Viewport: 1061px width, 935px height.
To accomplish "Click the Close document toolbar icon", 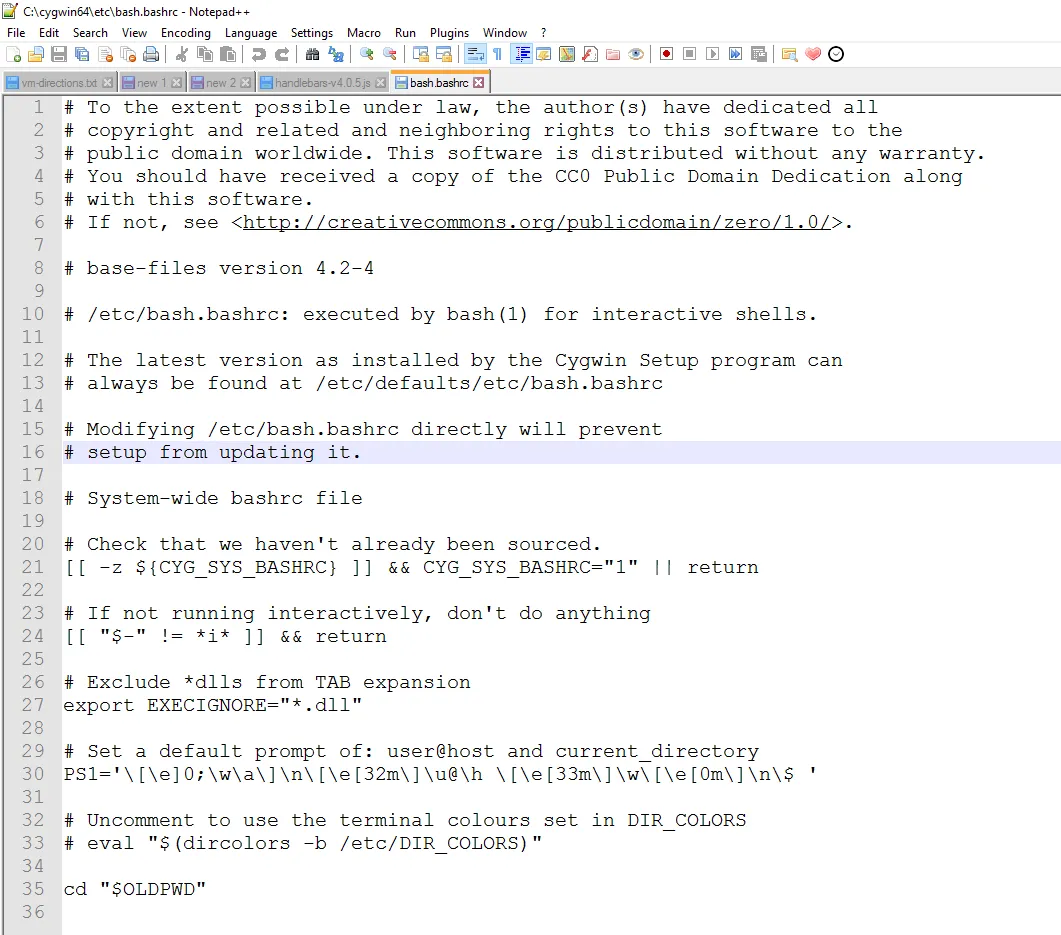I will (105, 54).
